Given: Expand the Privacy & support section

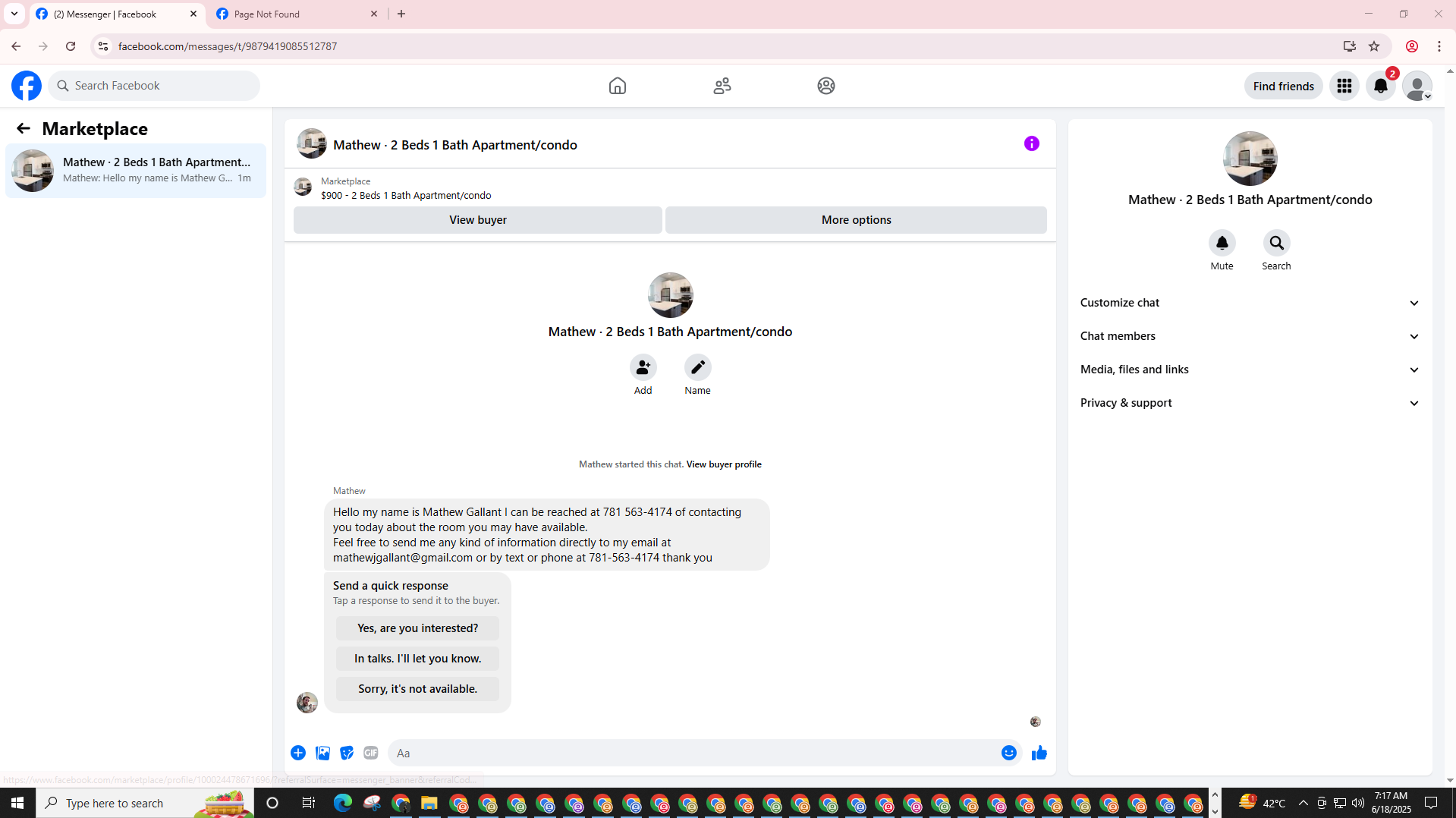Looking at the screenshot, I should 1250,403.
